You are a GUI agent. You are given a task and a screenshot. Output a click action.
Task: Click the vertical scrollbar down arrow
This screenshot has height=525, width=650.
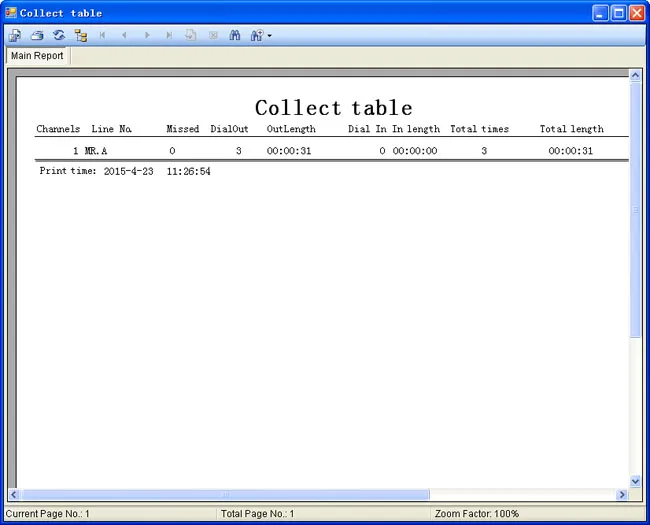635,481
